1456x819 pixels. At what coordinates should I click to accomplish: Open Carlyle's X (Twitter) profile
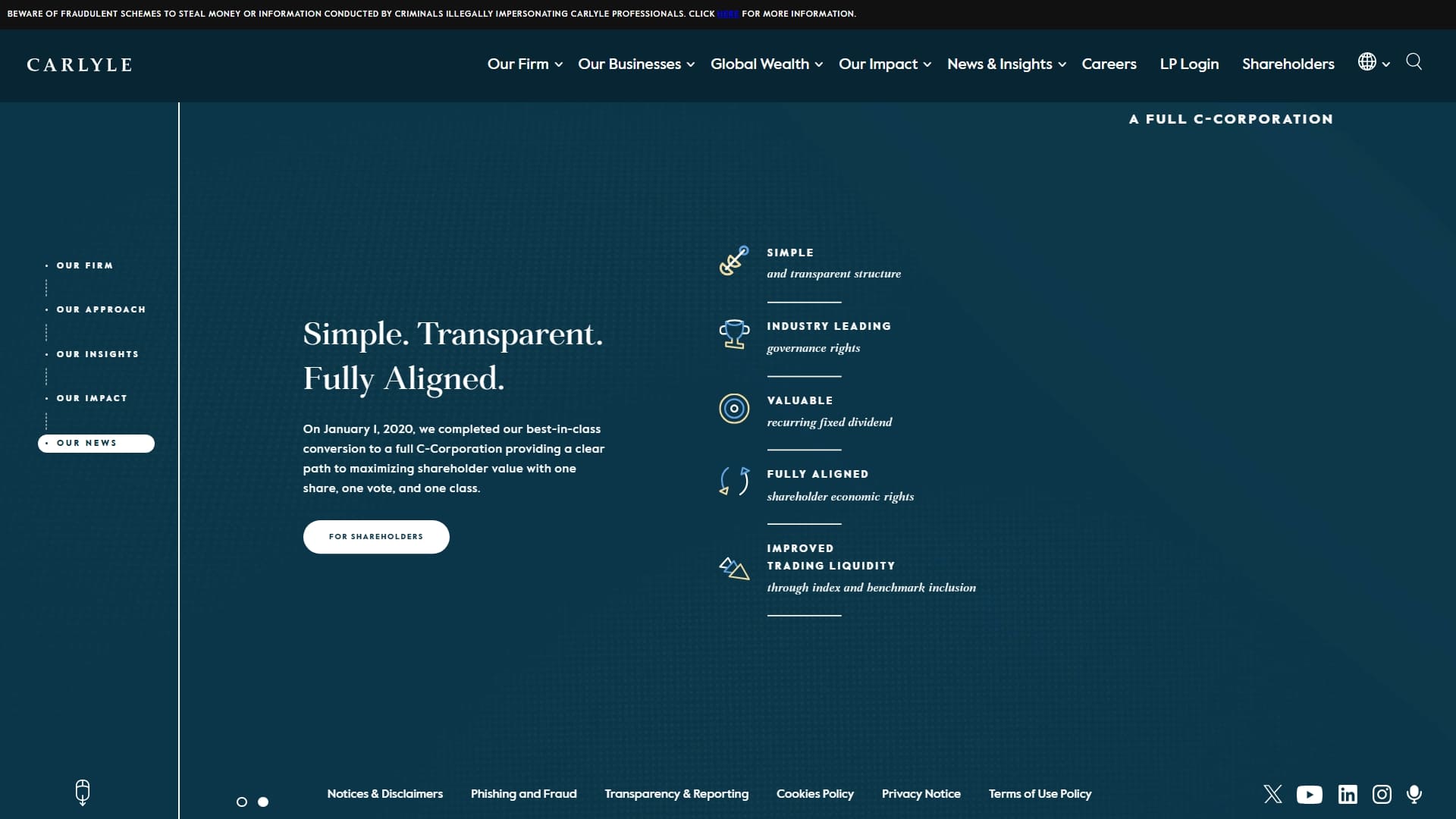coord(1272,794)
